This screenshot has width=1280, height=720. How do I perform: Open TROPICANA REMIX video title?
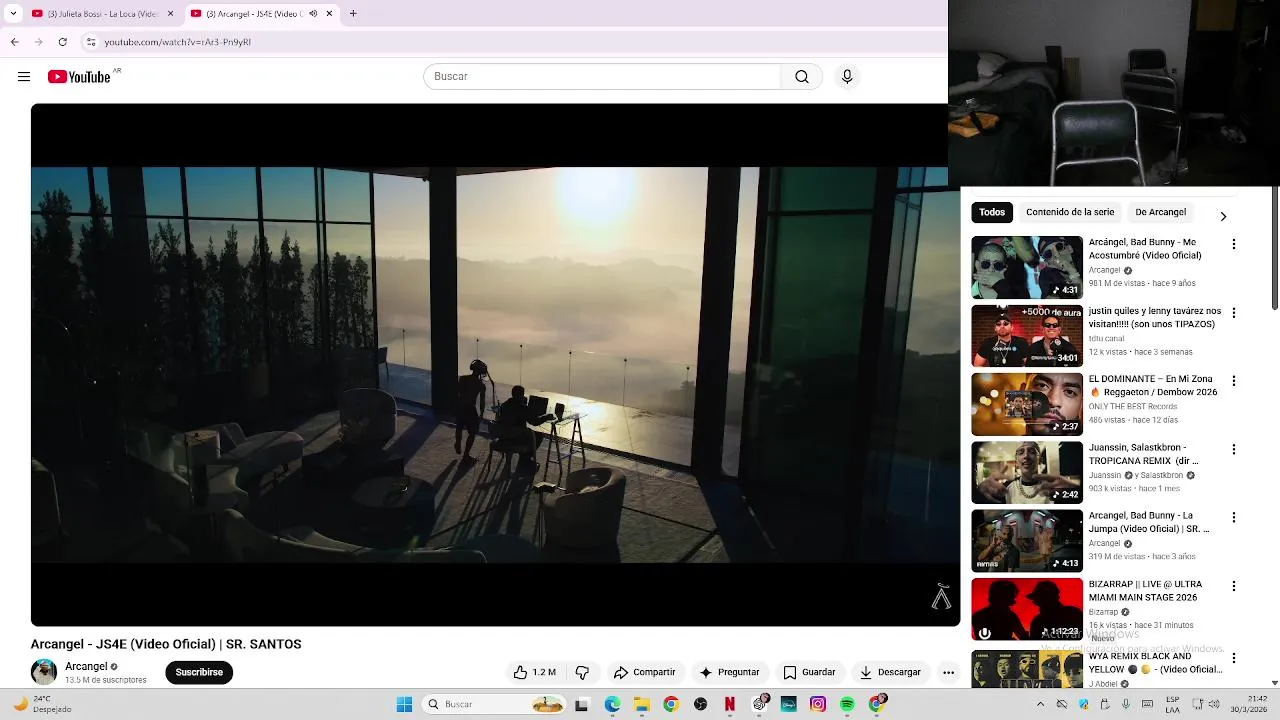click(x=1142, y=454)
